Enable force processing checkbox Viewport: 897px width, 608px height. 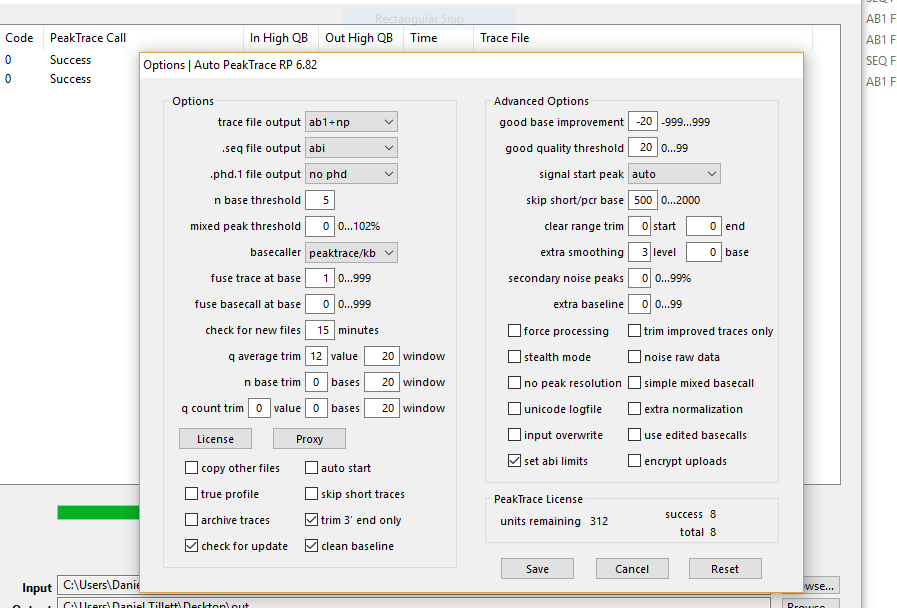tap(514, 331)
